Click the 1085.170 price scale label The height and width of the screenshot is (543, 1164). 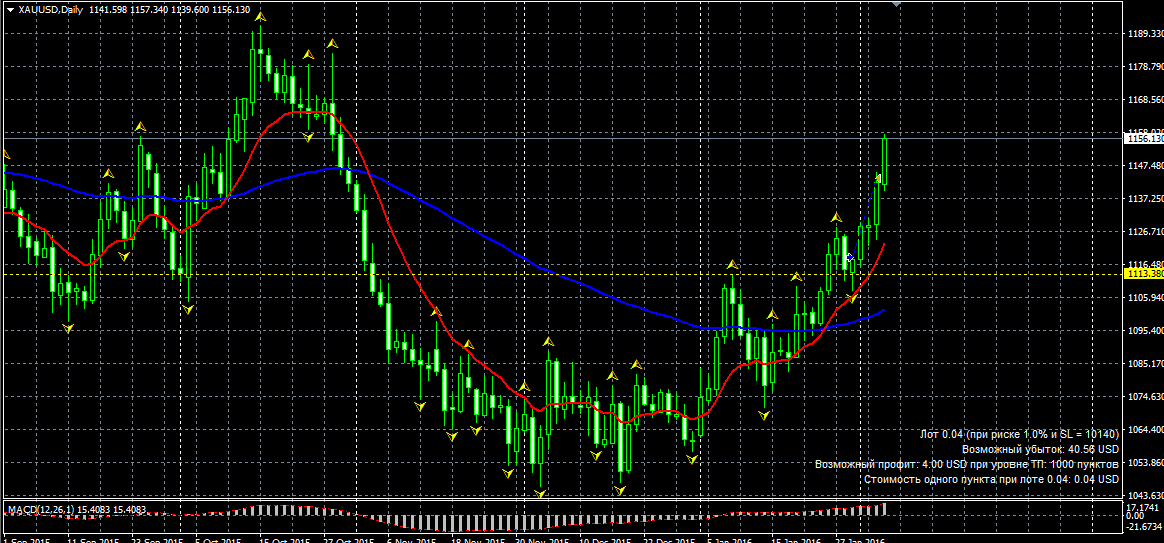[1144, 364]
